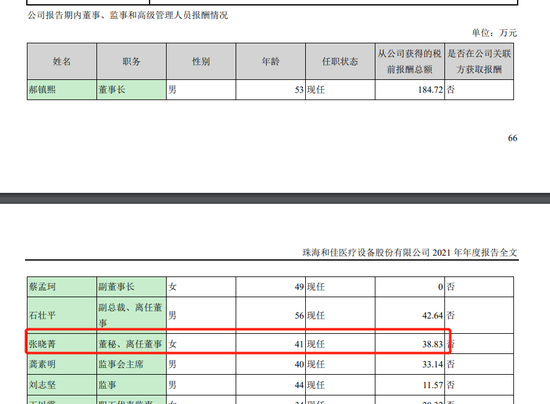Click 现任 in the 石壮平 row
The height and width of the screenshot is (404, 550).
click(x=316, y=316)
